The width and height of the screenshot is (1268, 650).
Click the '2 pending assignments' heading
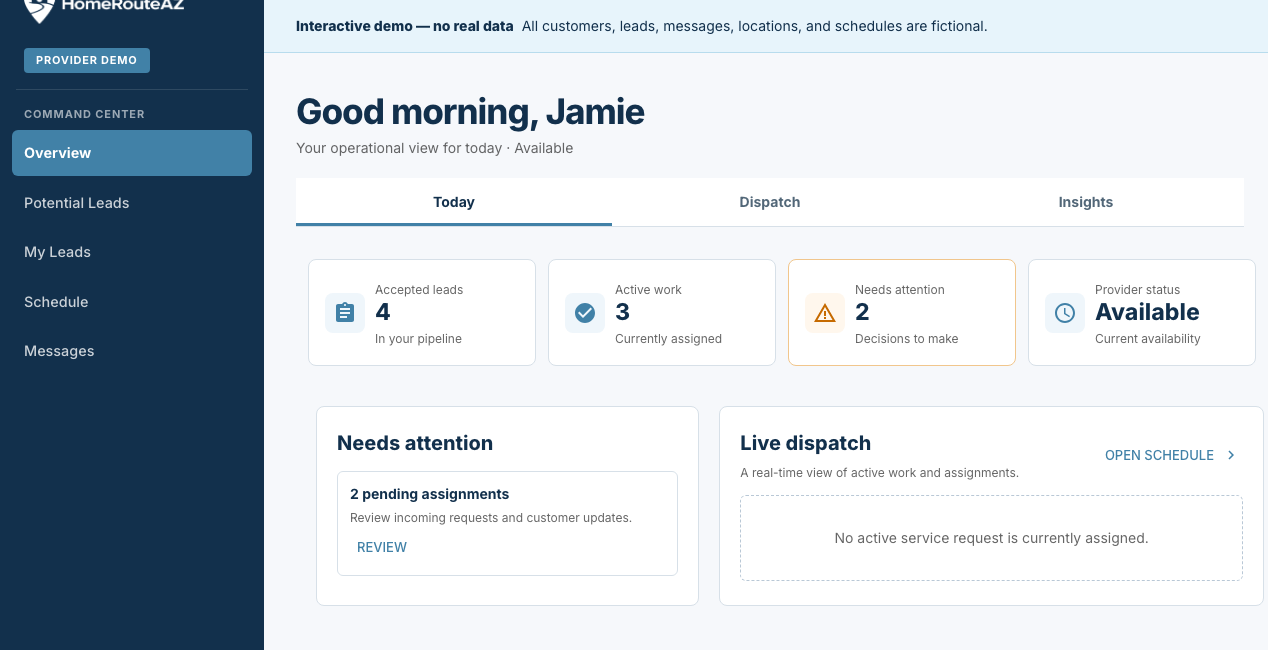(429, 494)
